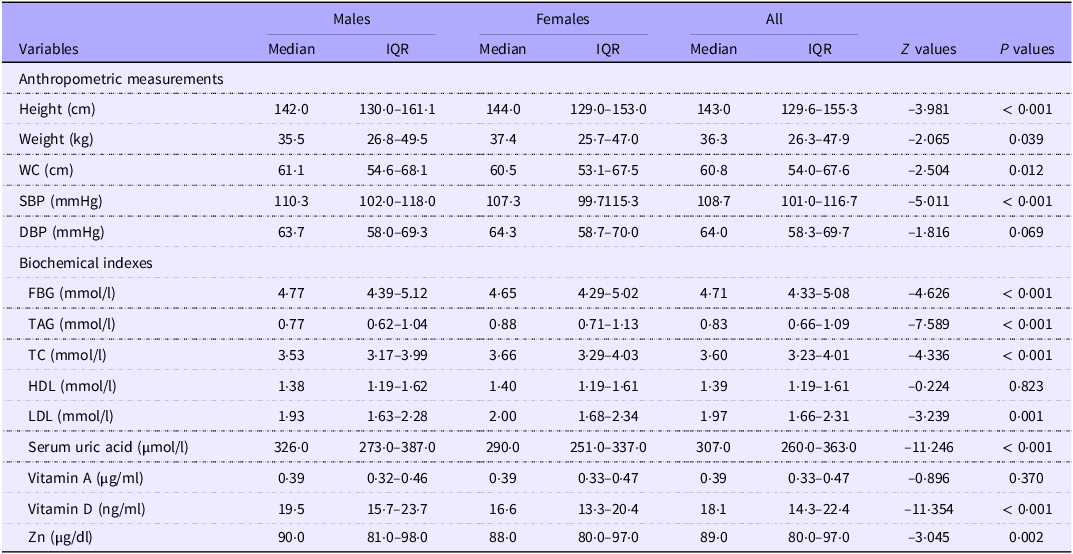Click the Median header under All
The width and height of the screenshot is (1073, 554).
(x=714, y=49)
